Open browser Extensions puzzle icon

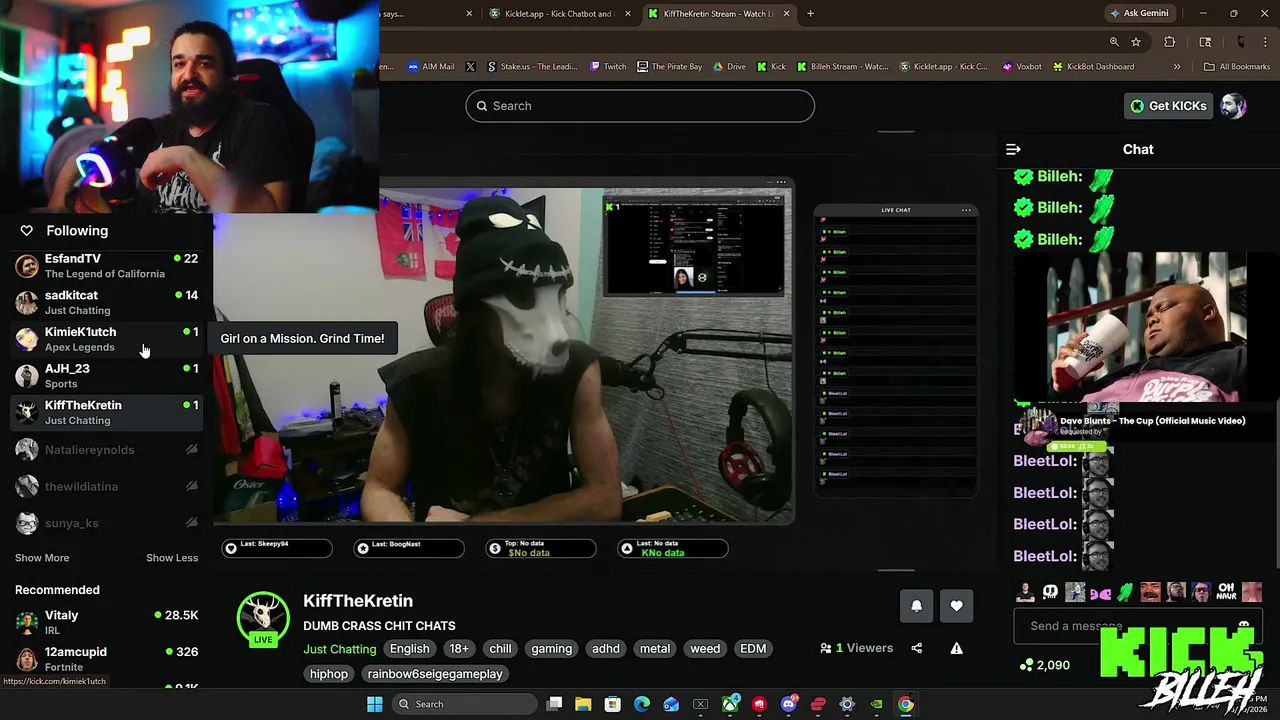click(x=1169, y=42)
